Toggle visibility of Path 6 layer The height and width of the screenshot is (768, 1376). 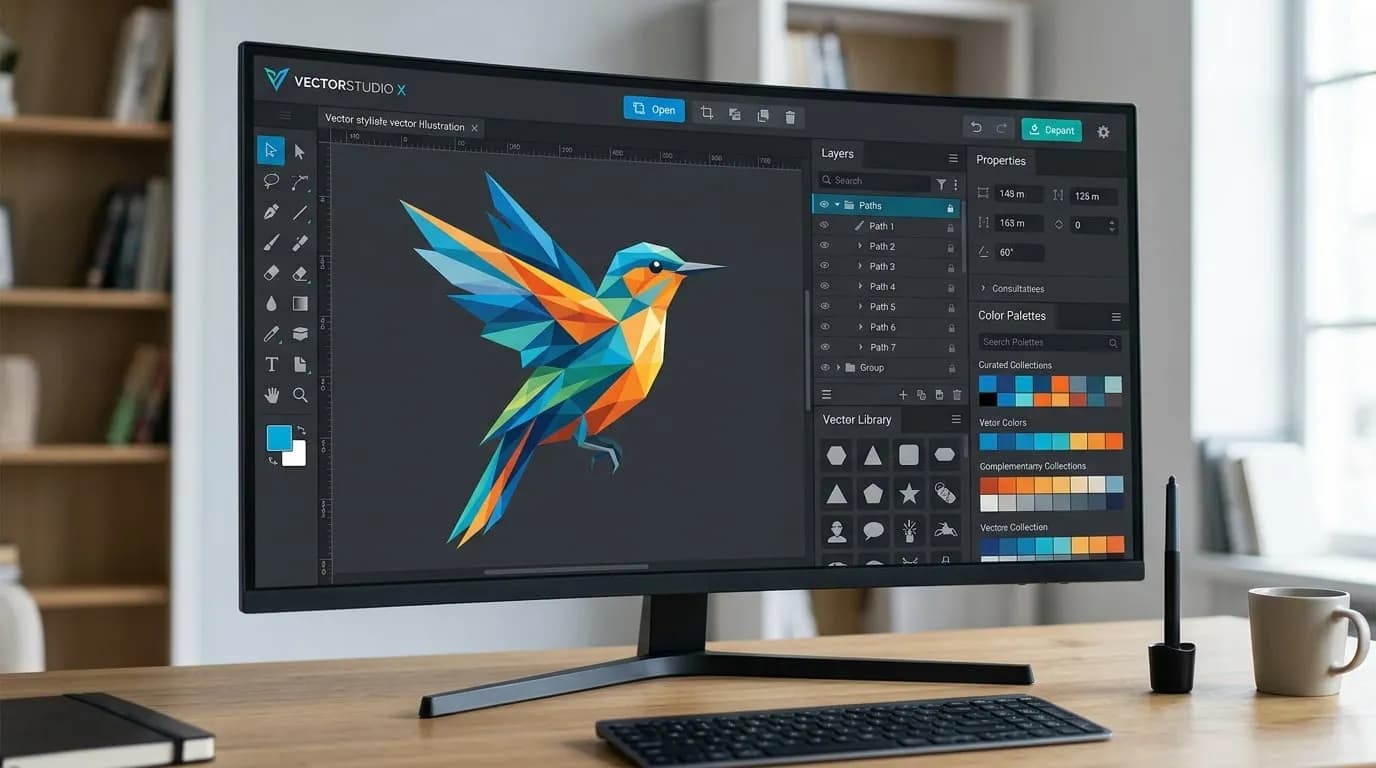825,327
